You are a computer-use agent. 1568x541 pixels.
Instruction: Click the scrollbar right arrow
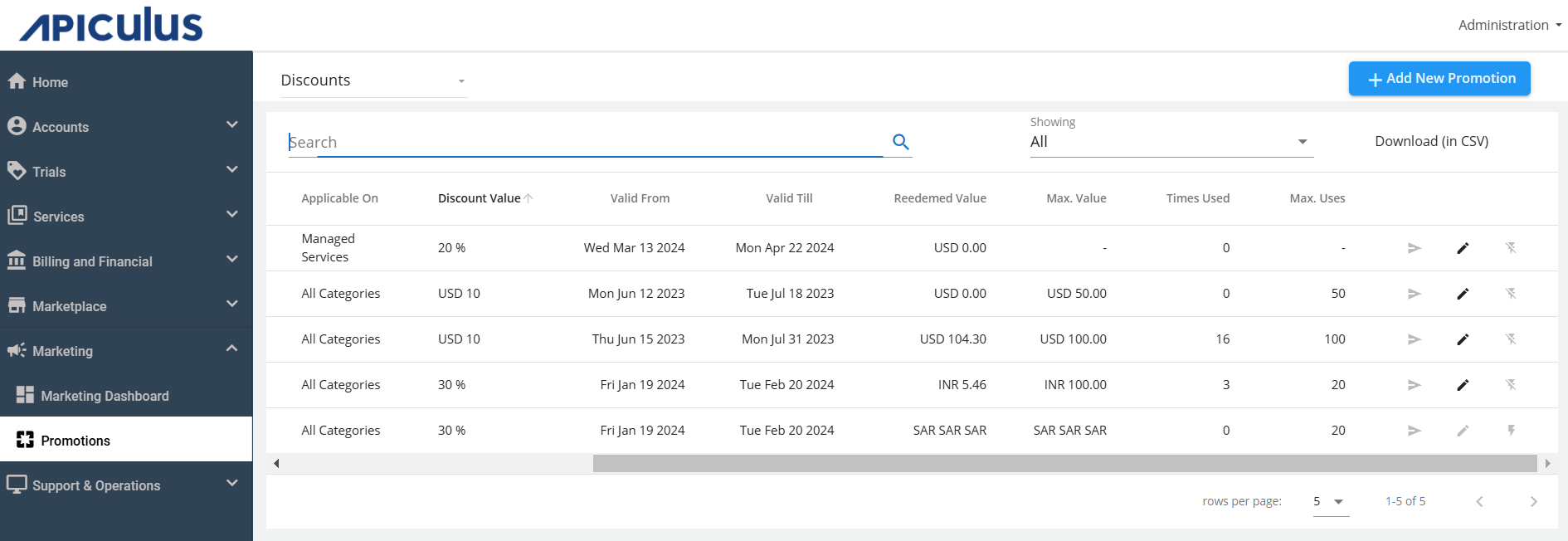point(1547,463)
